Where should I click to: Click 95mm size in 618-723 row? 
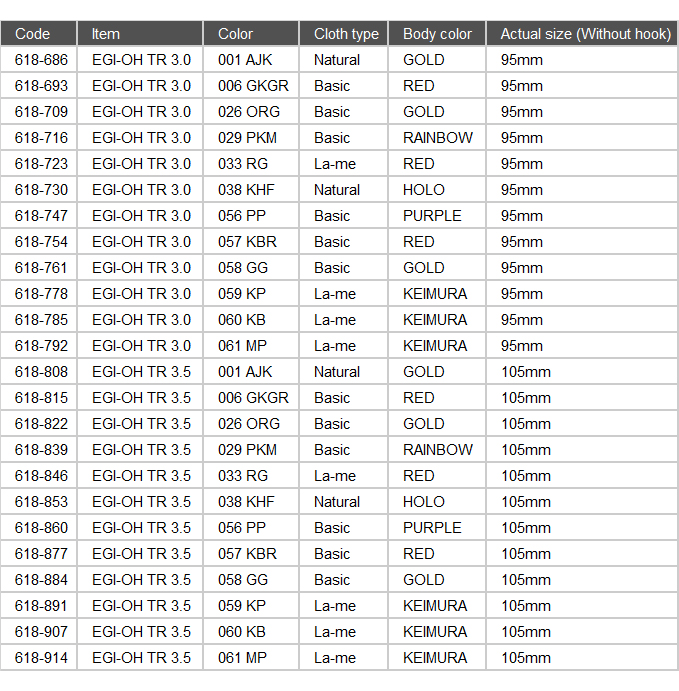[522, 164]
